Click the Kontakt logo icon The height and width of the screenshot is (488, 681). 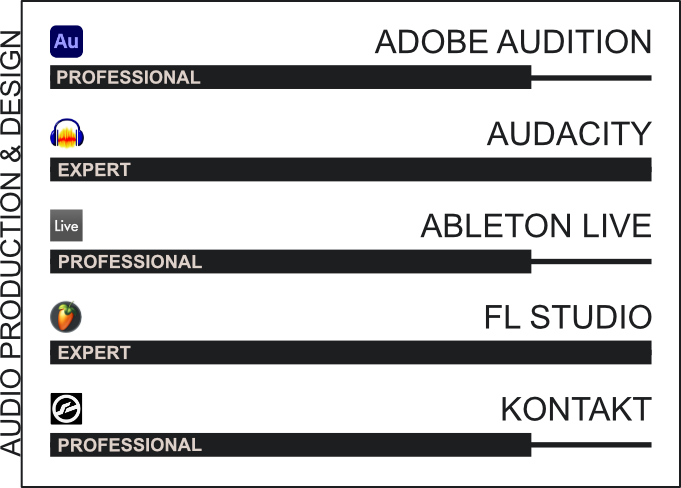[66, 409]
